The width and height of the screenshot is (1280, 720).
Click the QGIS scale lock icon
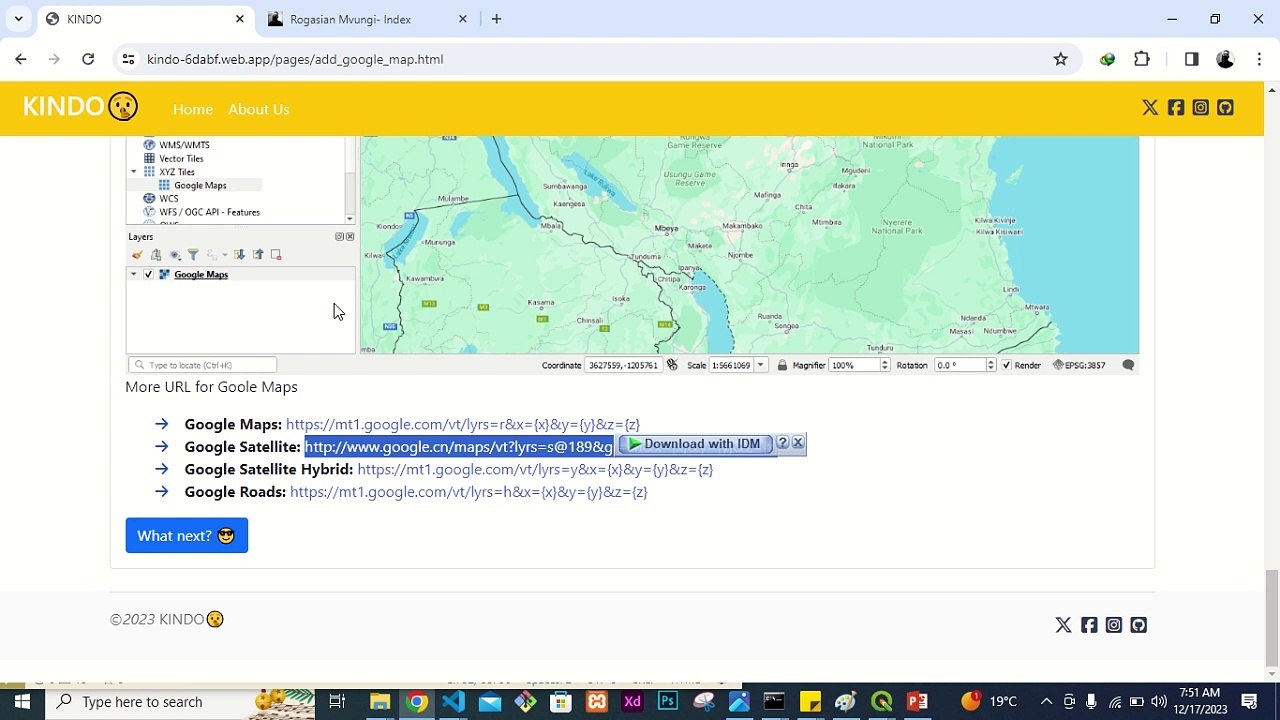pos(782,365)
